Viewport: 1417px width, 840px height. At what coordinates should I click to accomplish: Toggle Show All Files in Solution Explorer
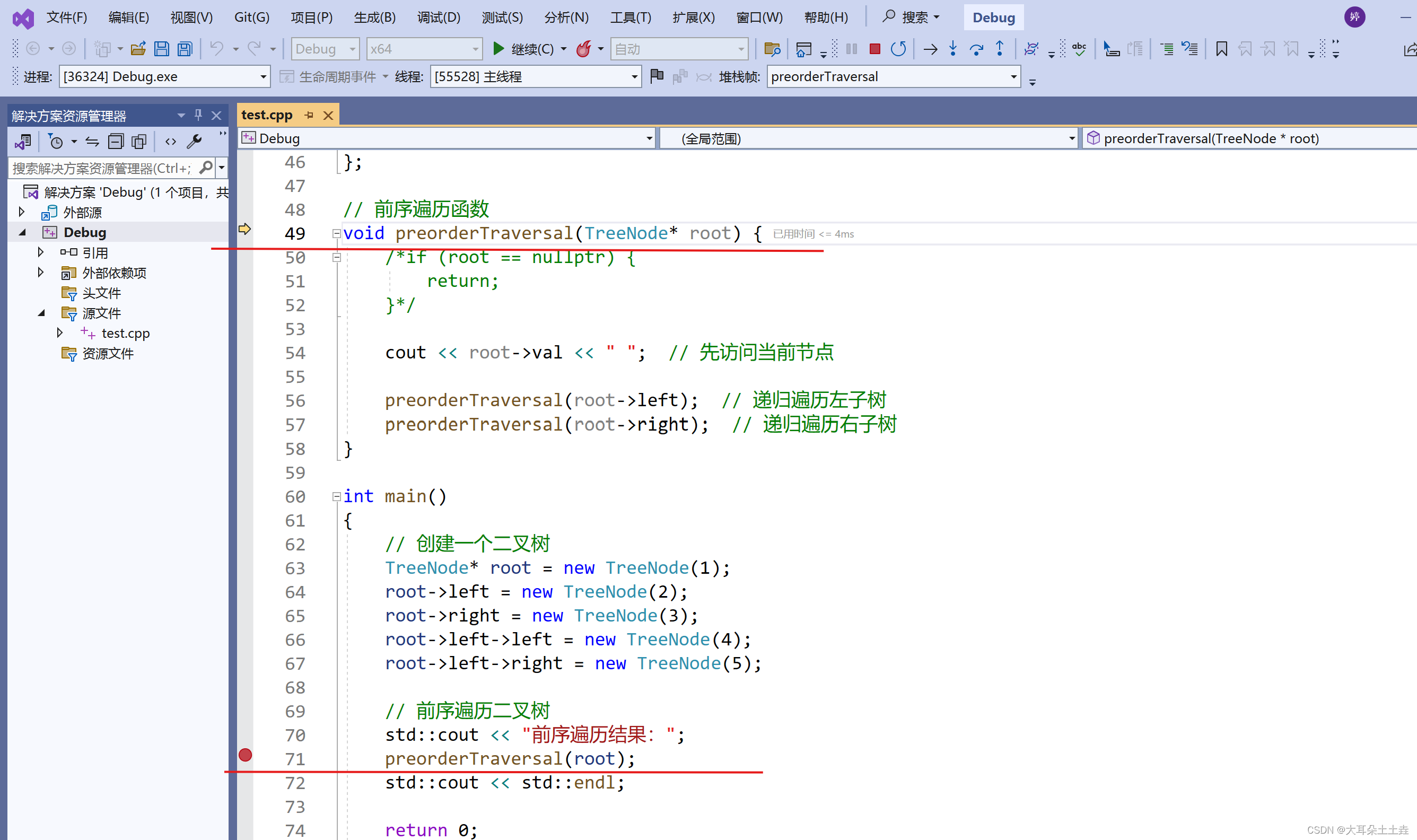(138, 141)
